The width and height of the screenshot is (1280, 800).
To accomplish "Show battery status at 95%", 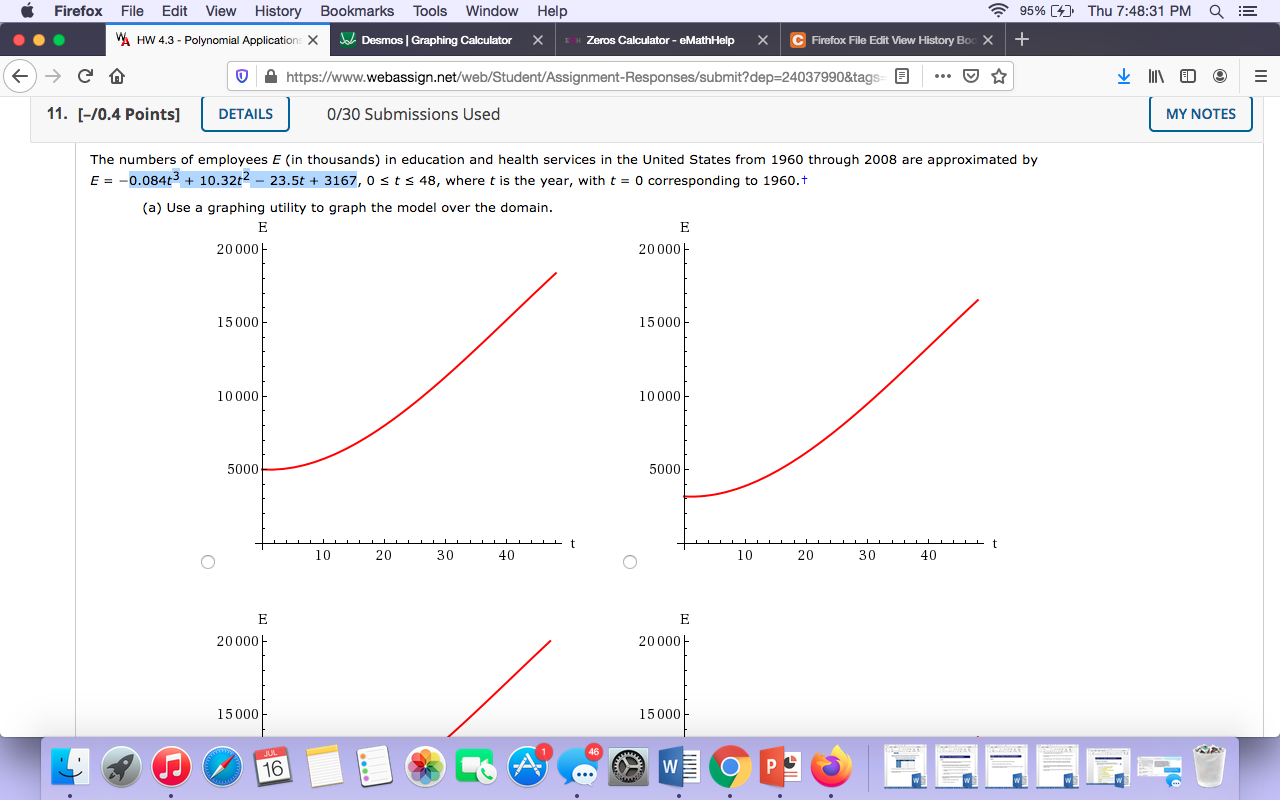I will (1045, 11).
